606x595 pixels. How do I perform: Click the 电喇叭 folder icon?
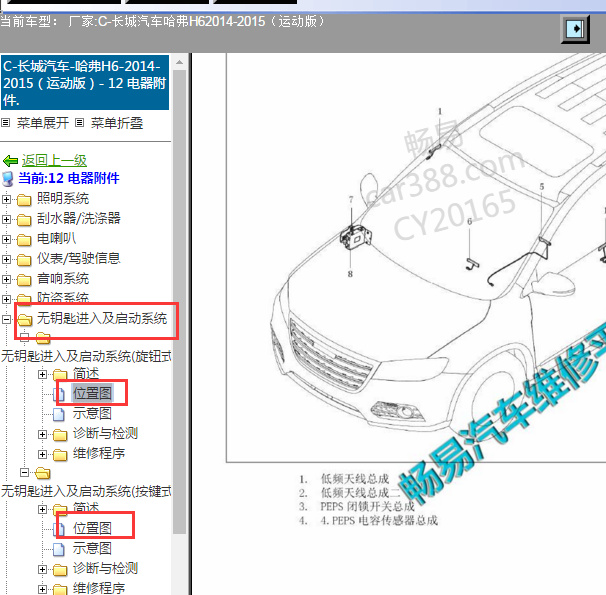24,240
